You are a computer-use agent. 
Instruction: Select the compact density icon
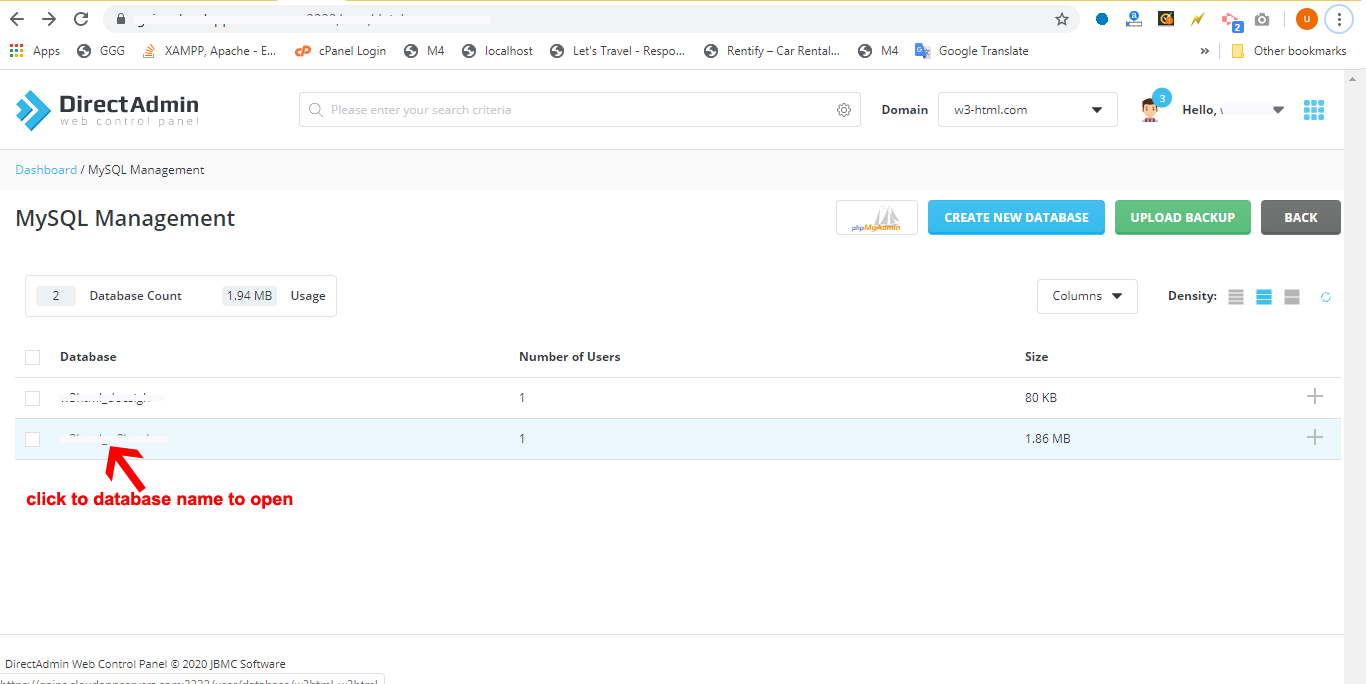tap(1236, 297)
